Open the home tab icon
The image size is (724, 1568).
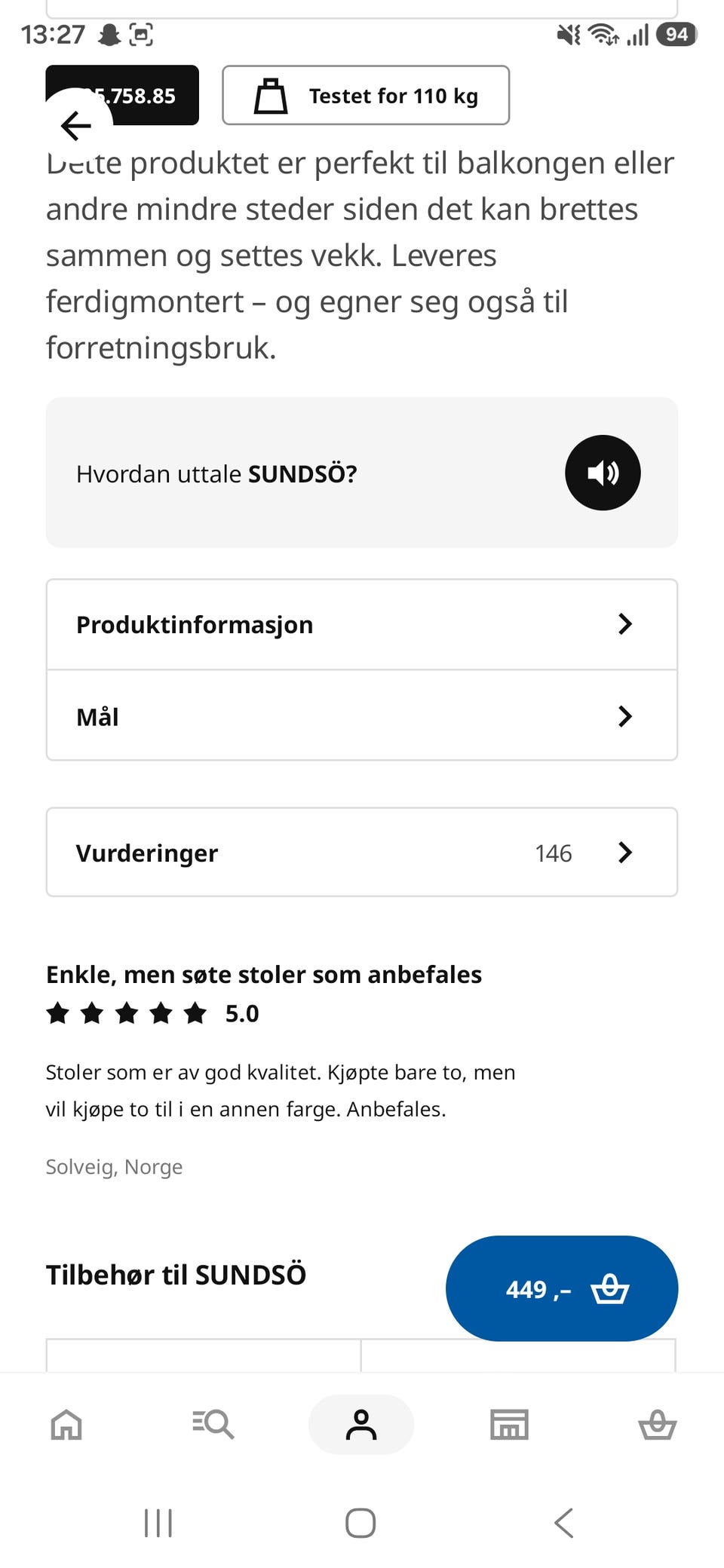[x=66, y=1425]
